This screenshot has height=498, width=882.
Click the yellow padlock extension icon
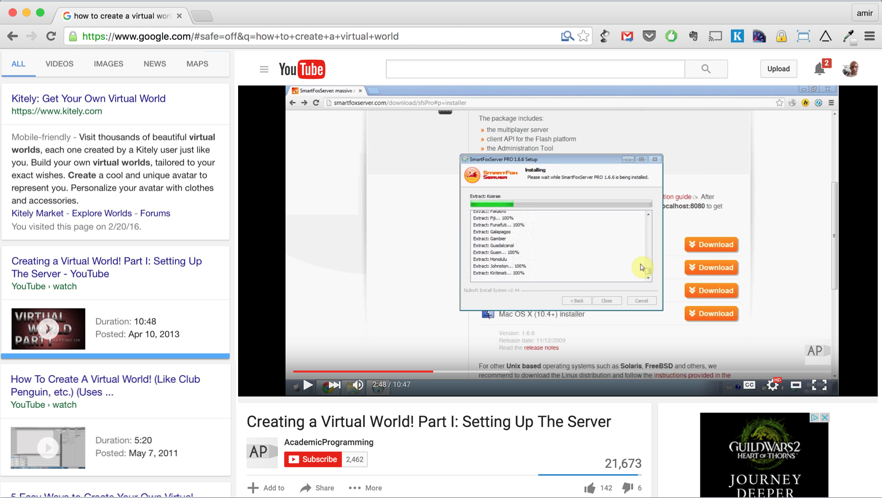pos(781,36)
